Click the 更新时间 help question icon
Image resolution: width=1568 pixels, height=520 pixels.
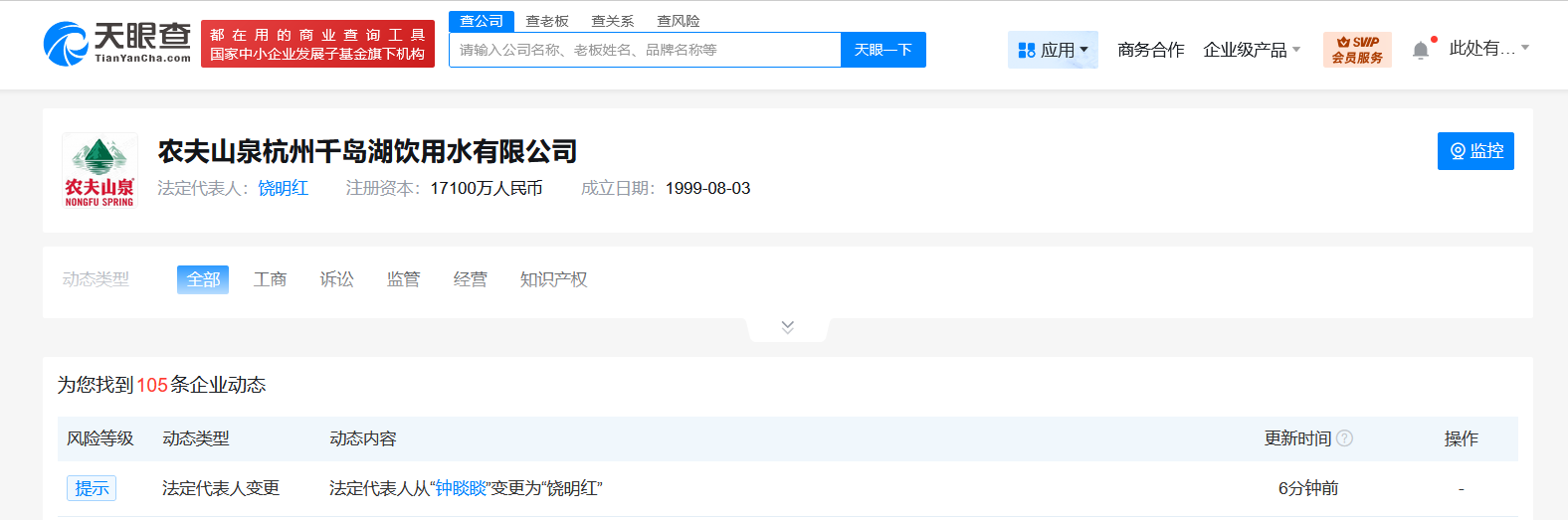coord(1344,438)
